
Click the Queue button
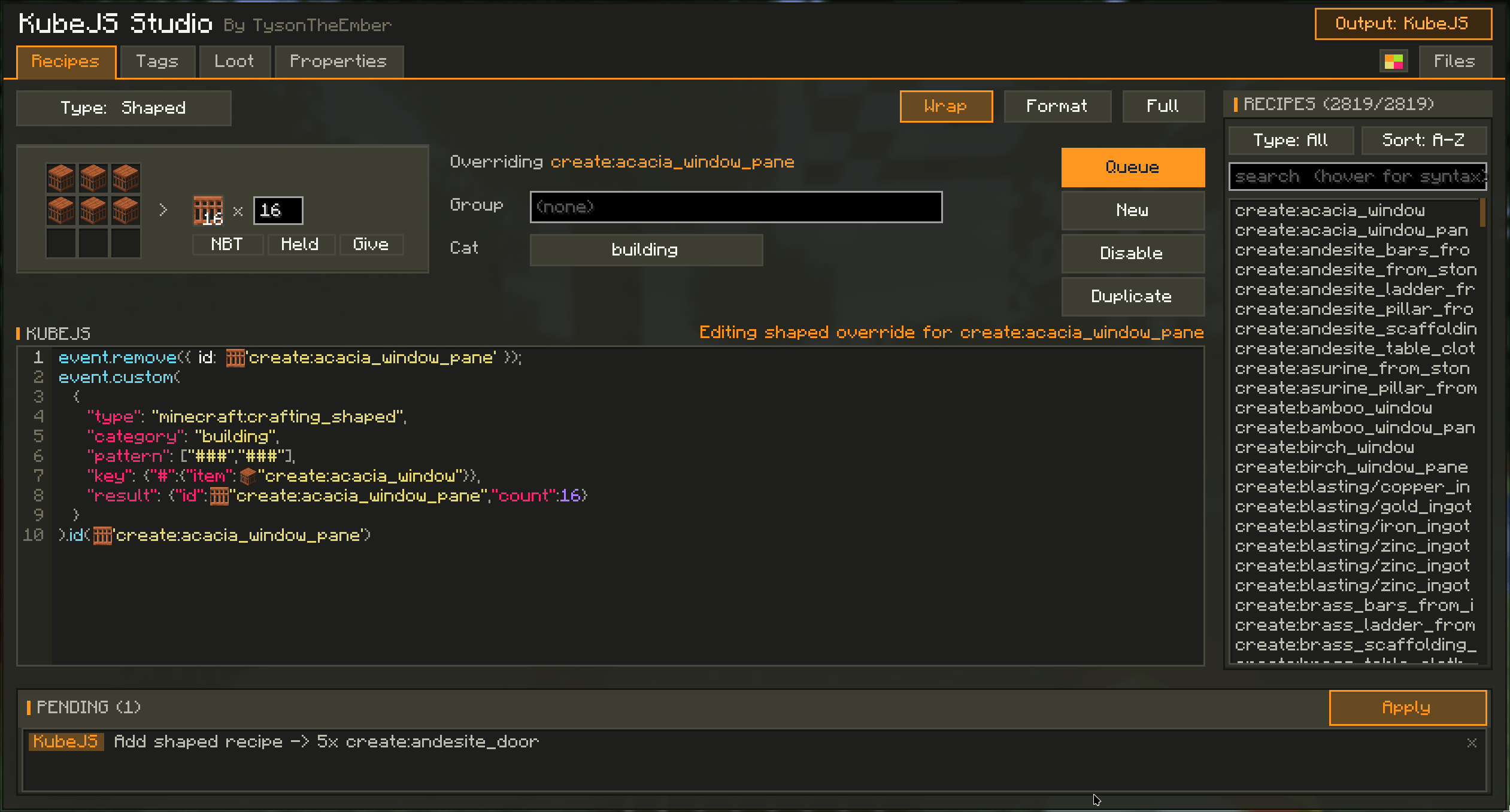1133,168
